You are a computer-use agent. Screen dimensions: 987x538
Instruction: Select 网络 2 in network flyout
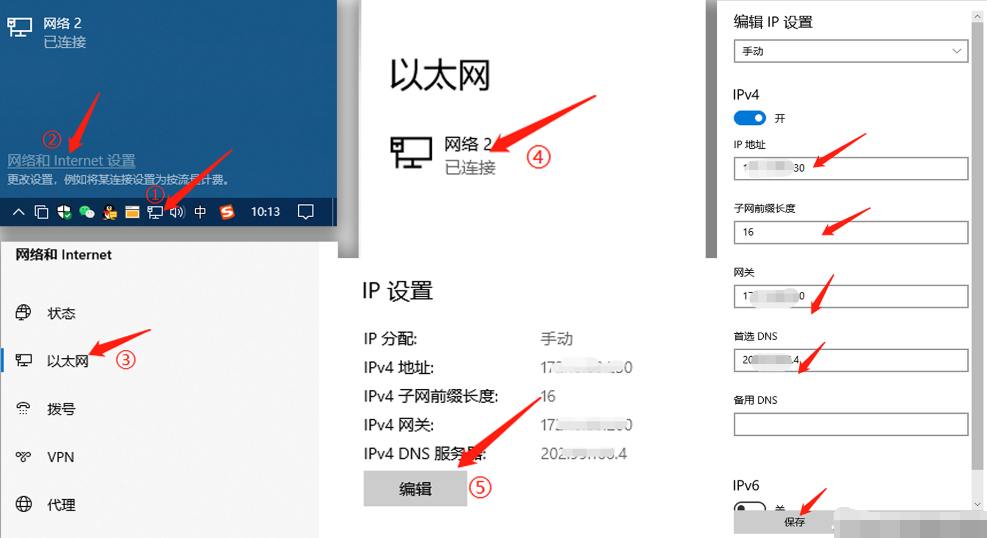click(62, 23)
